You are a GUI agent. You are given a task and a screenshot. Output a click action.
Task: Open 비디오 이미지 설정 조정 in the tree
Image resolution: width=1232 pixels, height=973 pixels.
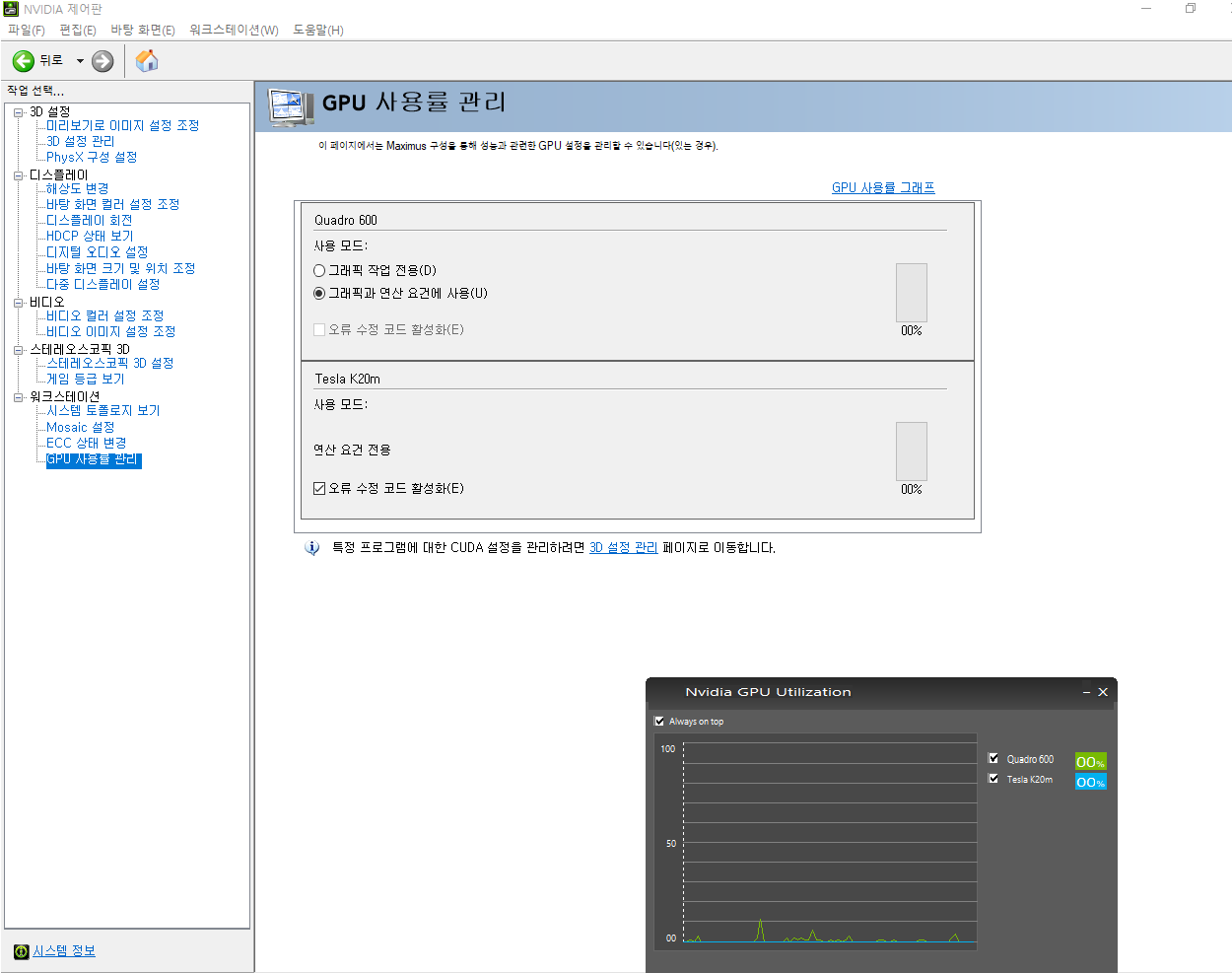[111, 332]
